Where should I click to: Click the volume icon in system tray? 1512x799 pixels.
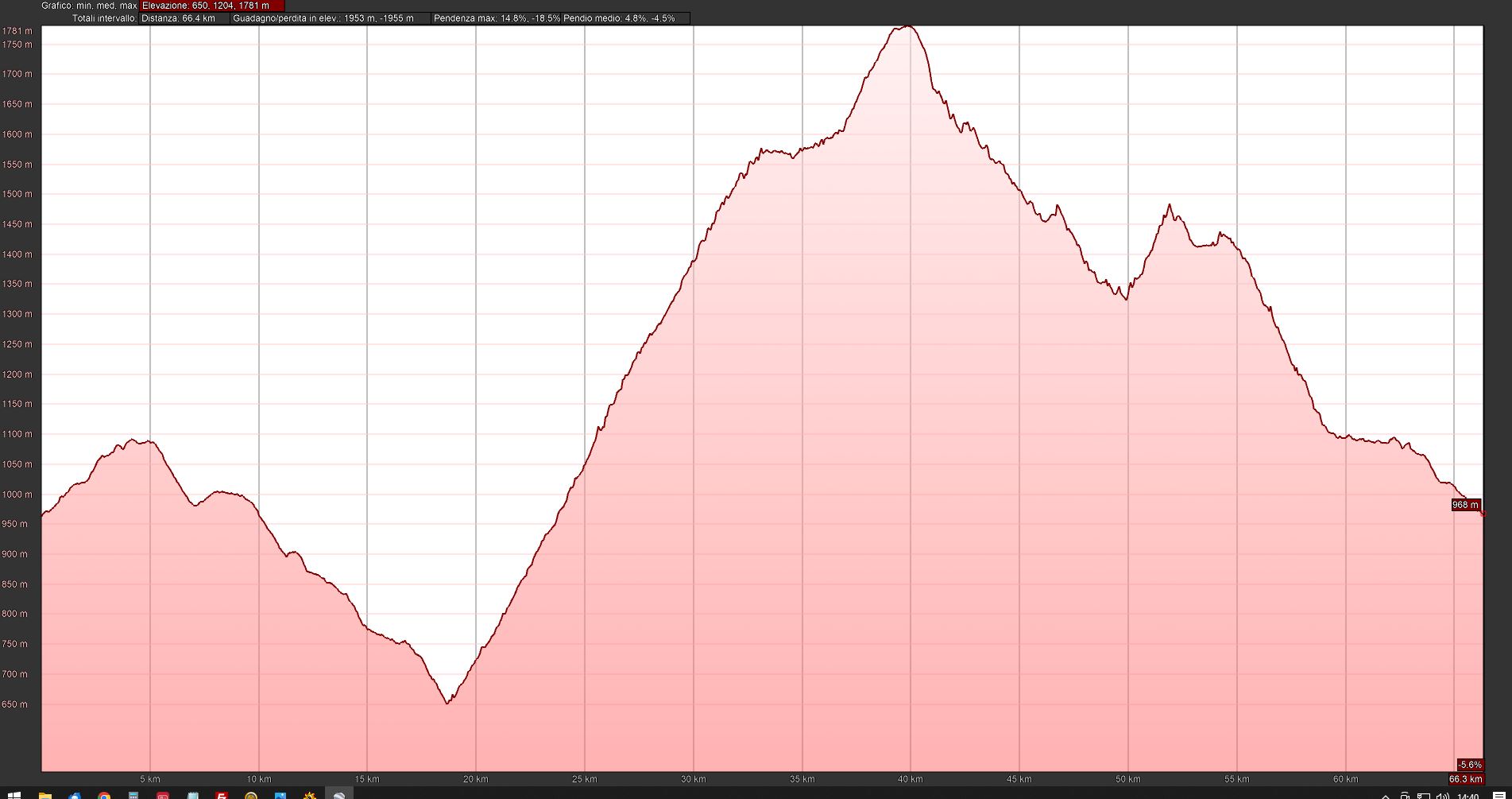click(x=1442, y=796)
